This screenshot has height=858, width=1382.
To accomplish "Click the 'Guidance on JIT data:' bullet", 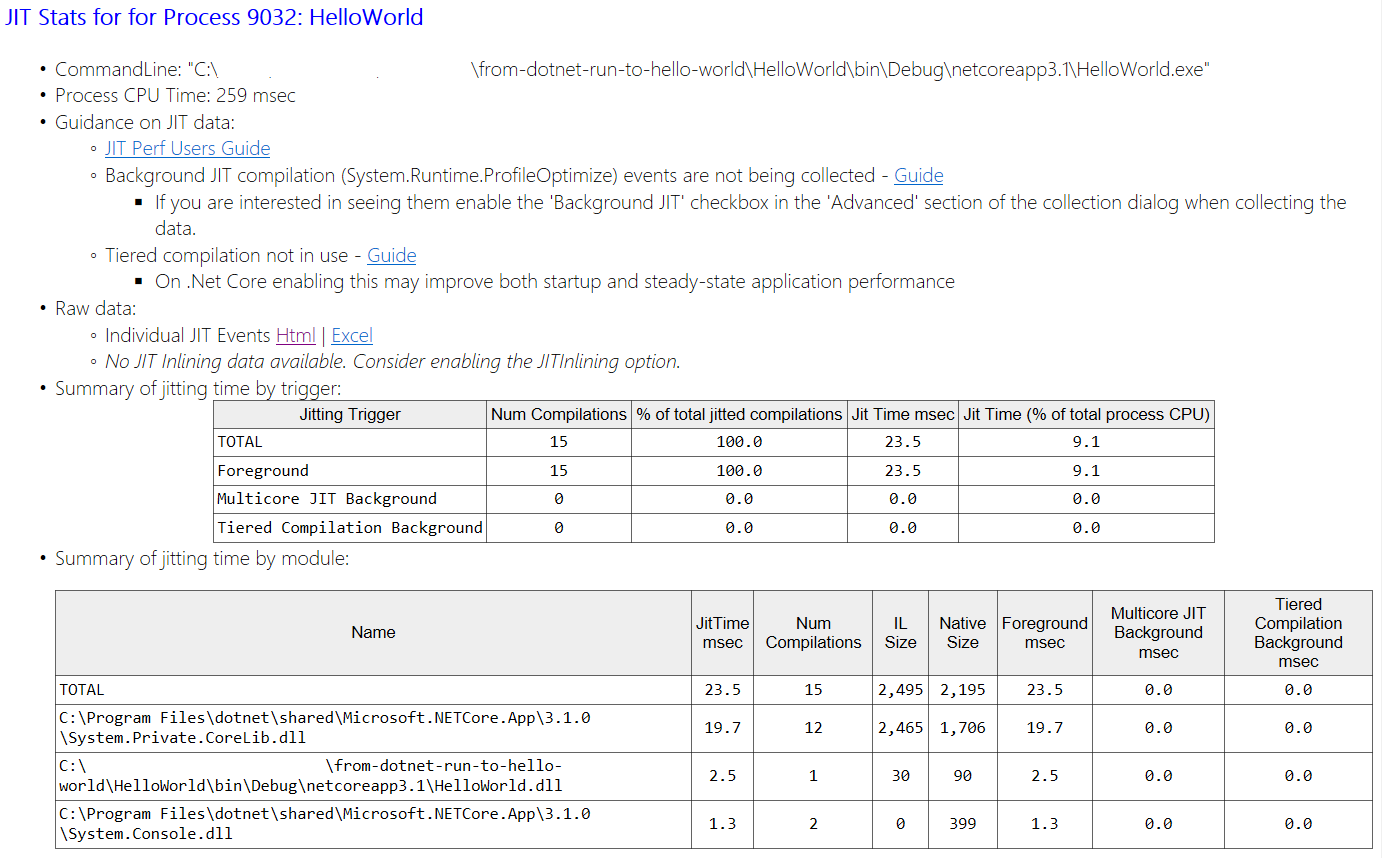I will (x=145, y=122).
